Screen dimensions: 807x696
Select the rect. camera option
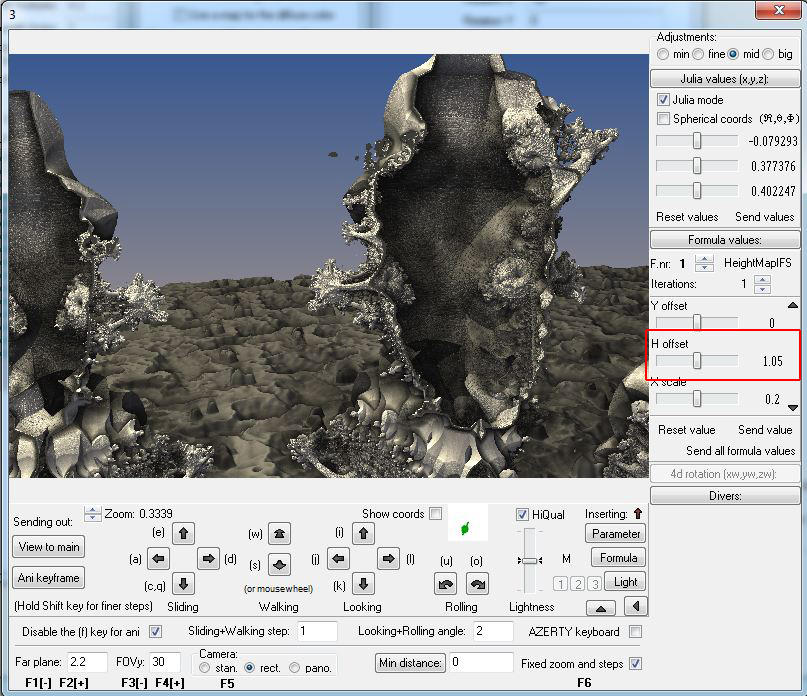tap(250, 668)
